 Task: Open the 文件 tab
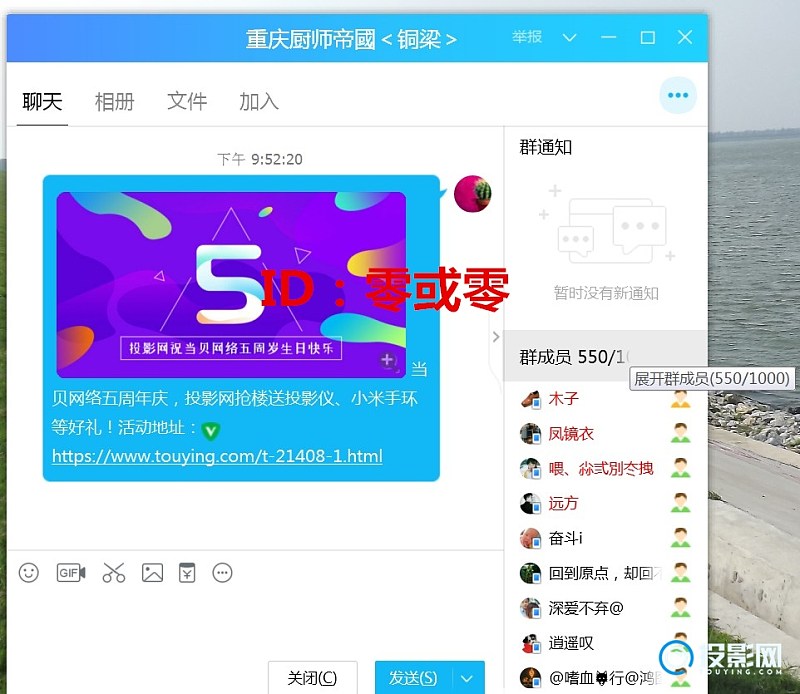(x=187, y=102)
